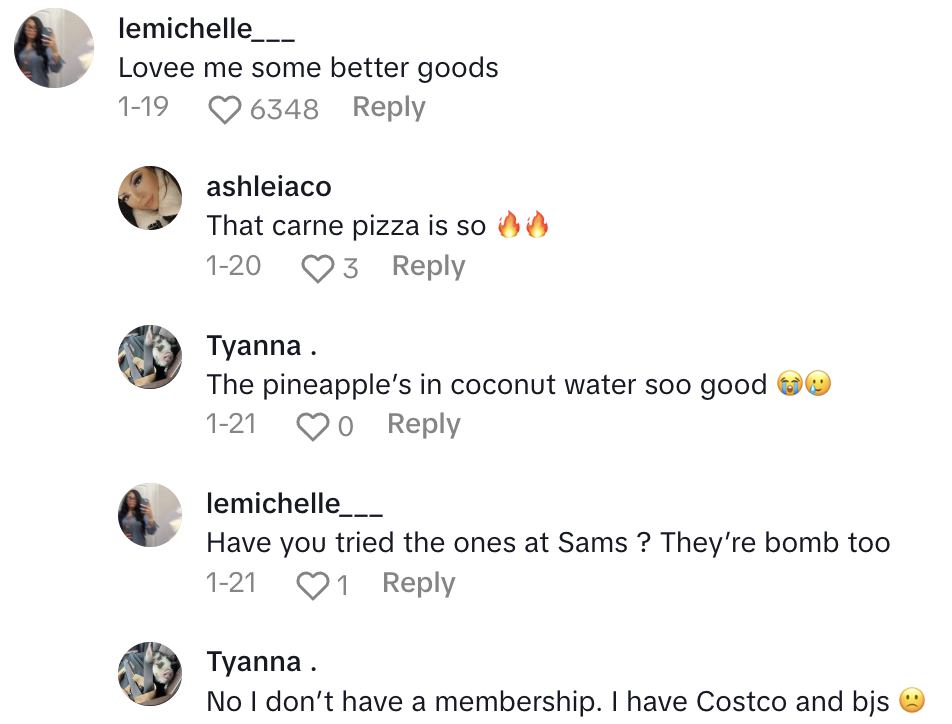Like ashleiaco's carne pizza comment
This screenshot has height=724, width=952.
point(318,268)
